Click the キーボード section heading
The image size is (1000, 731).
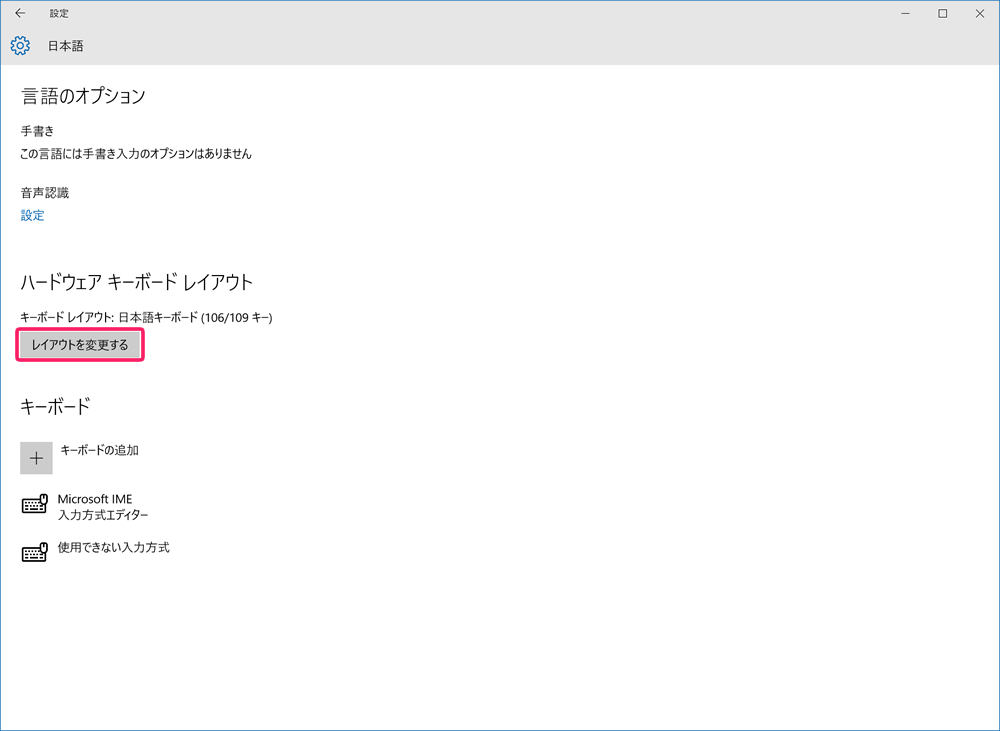click(55, 406)
